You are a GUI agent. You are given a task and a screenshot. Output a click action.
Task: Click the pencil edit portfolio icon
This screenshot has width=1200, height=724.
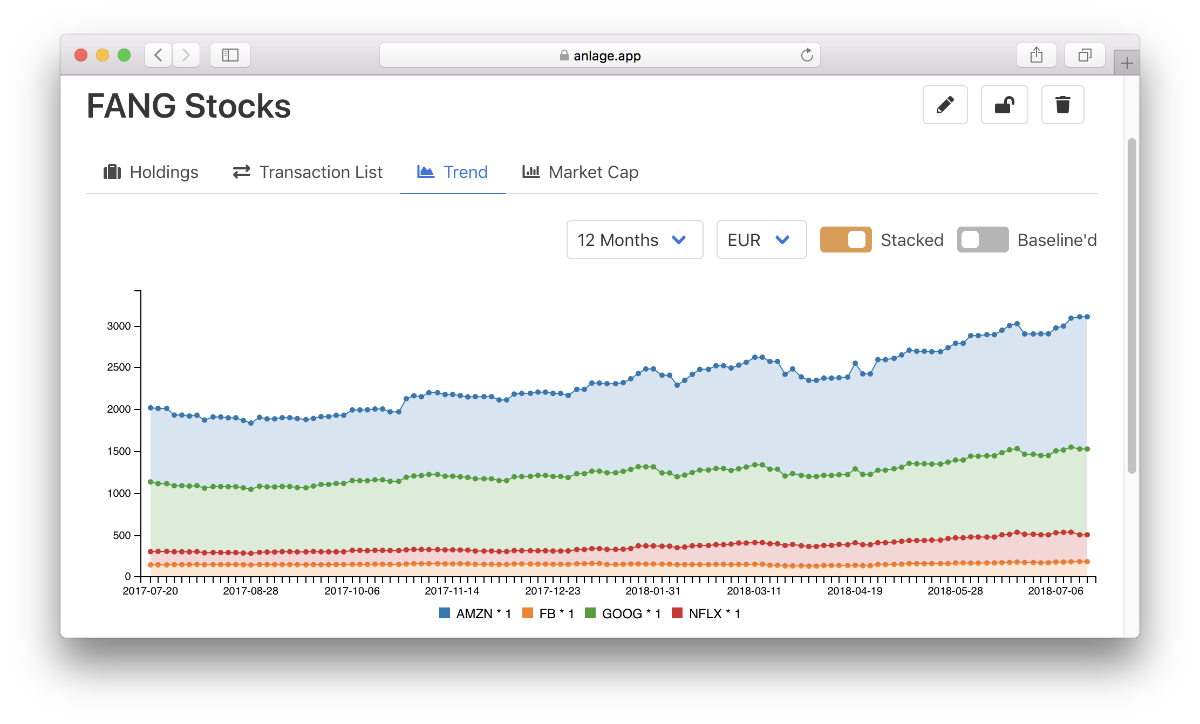click(x=944, y=105)
